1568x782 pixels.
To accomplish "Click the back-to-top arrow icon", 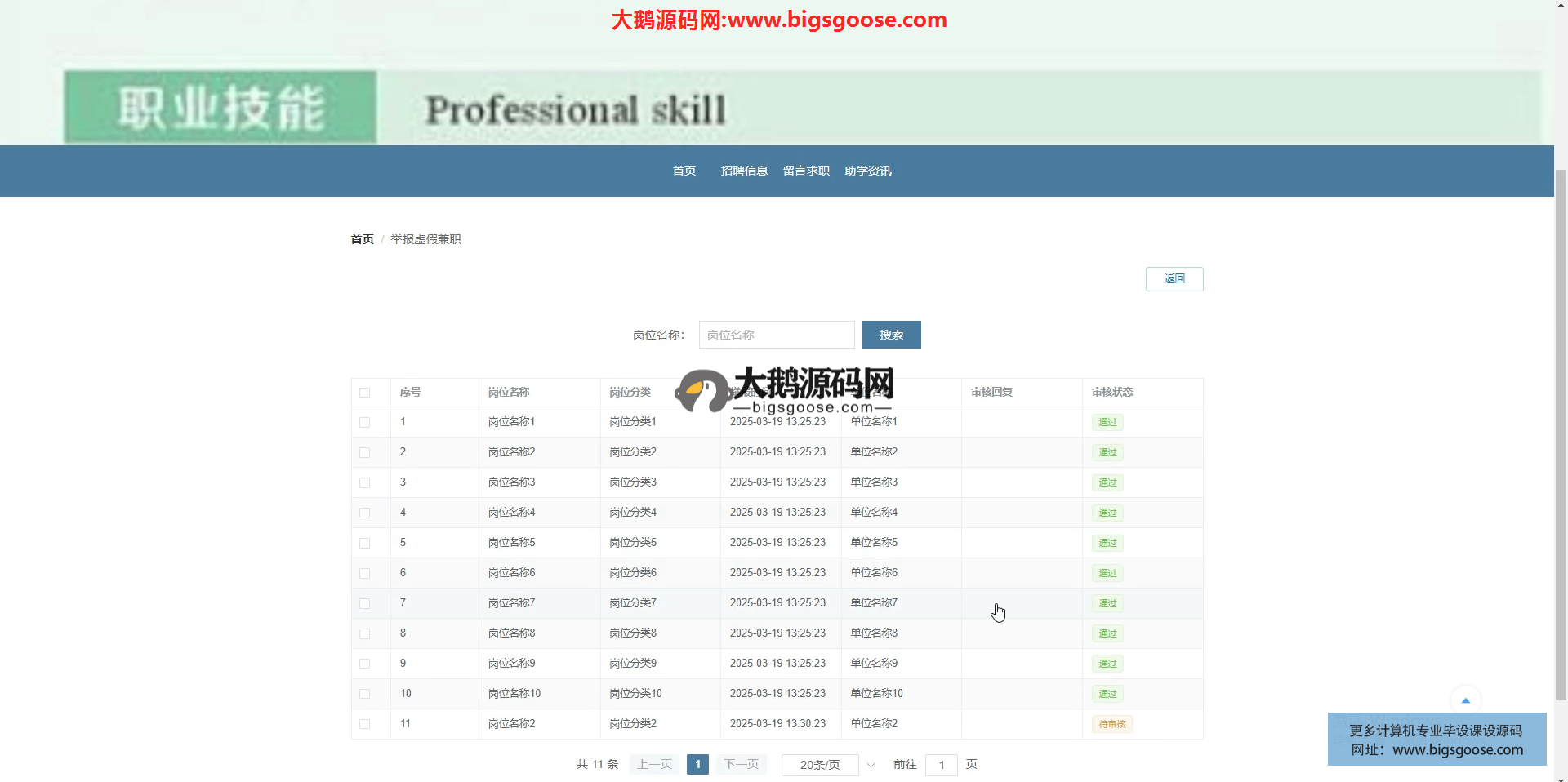I will (1465, 700).
